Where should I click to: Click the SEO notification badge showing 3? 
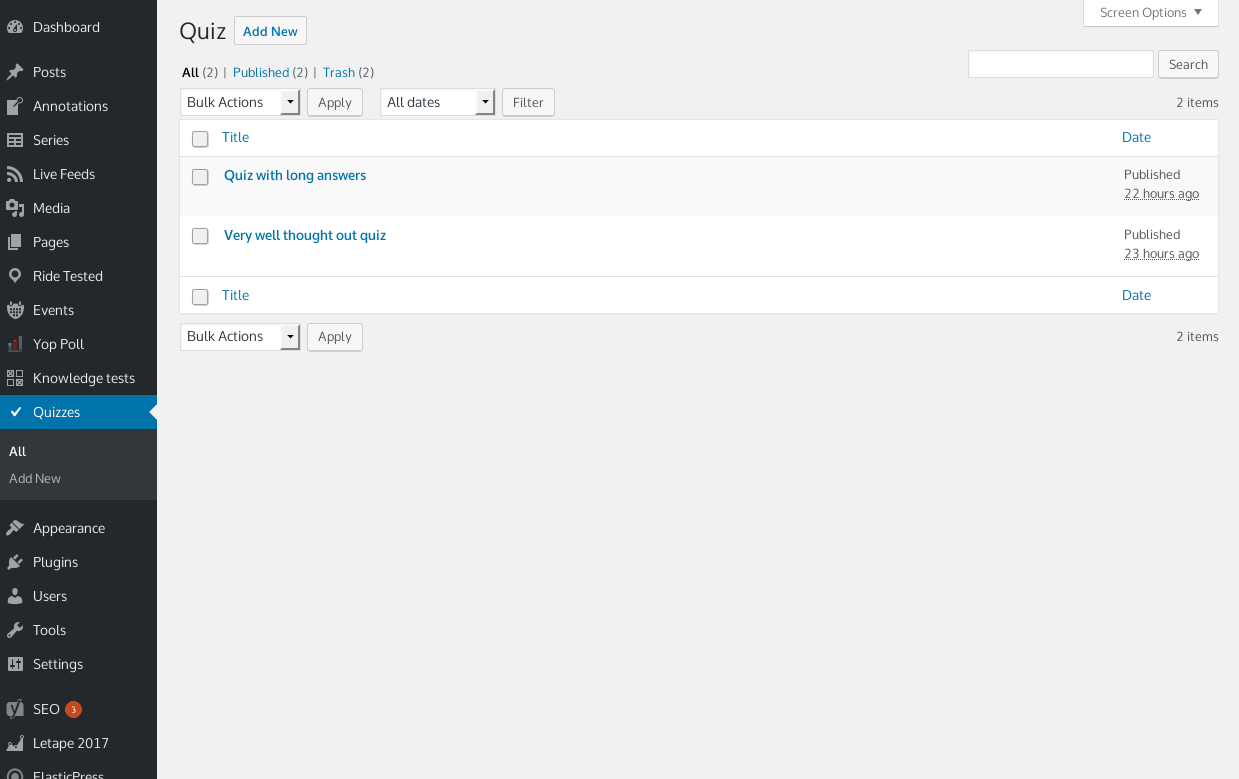73,709
